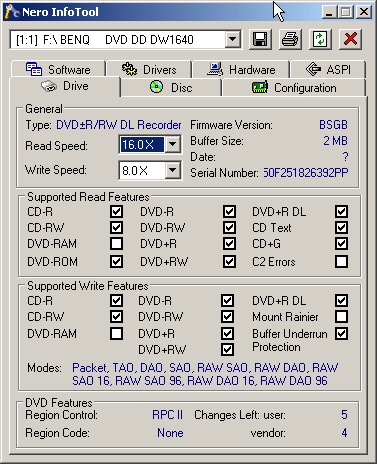Toggle the write DVD-R checkbox
Screen dimensions: 377x464
[227, 300]
